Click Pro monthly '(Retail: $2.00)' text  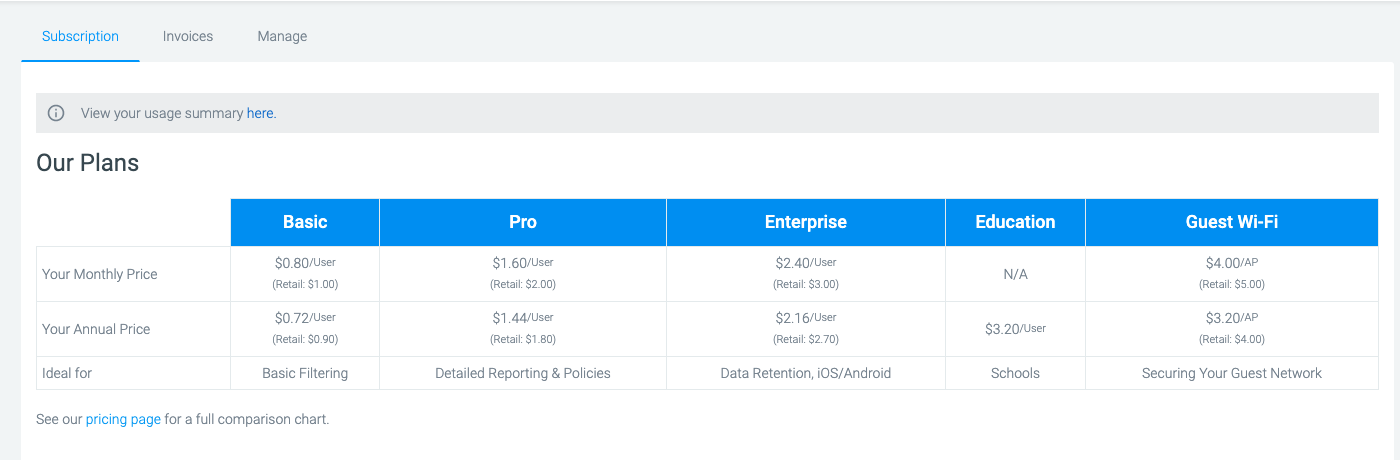(523, 284)
